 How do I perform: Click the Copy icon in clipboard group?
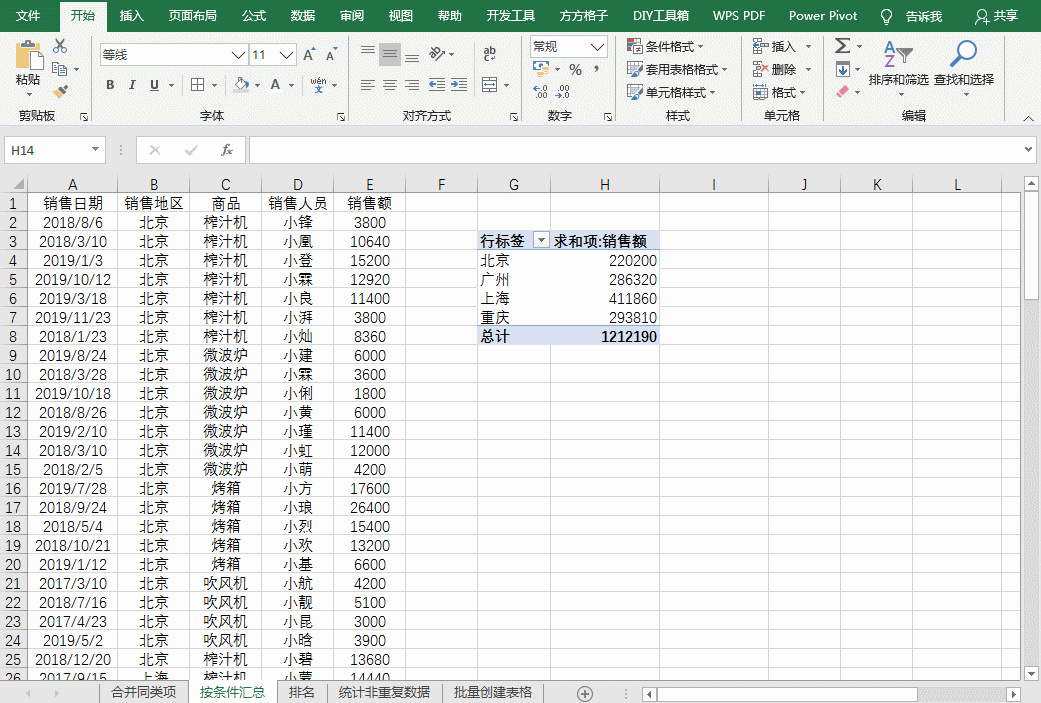click(x=60, y=69)
